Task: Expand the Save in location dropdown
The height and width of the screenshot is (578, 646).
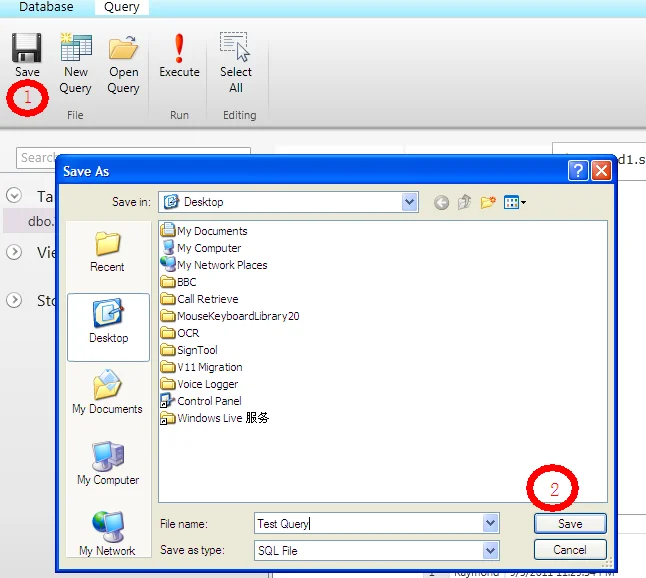Action: click(x=409, y=202)
